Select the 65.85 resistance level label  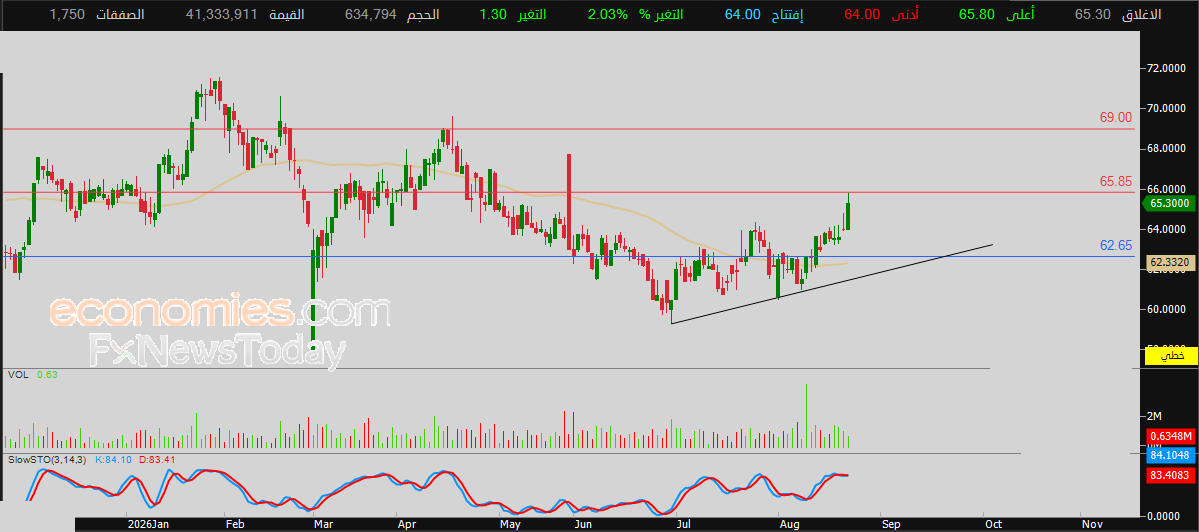pyautogui.click(x=1116, y=181)
